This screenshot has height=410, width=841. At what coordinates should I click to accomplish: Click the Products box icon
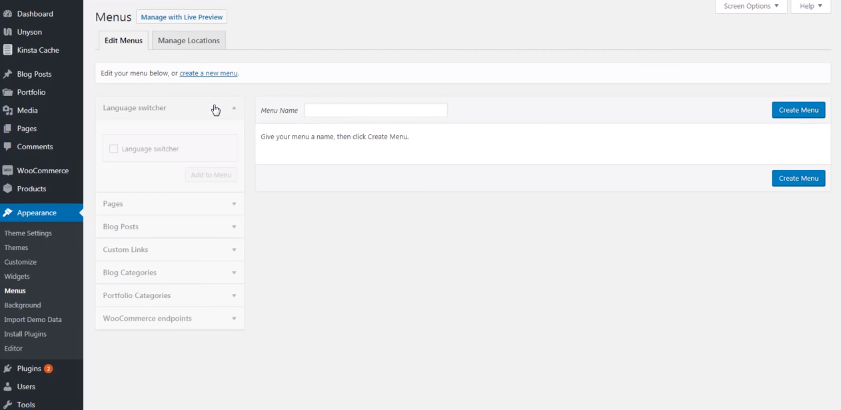pyautogui.click(x=8, y=189)
